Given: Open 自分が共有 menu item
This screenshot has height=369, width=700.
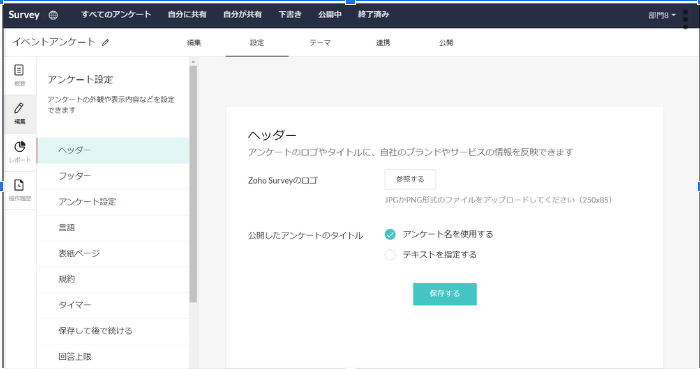Looking at the screenshot, I should tap(242, 15).
